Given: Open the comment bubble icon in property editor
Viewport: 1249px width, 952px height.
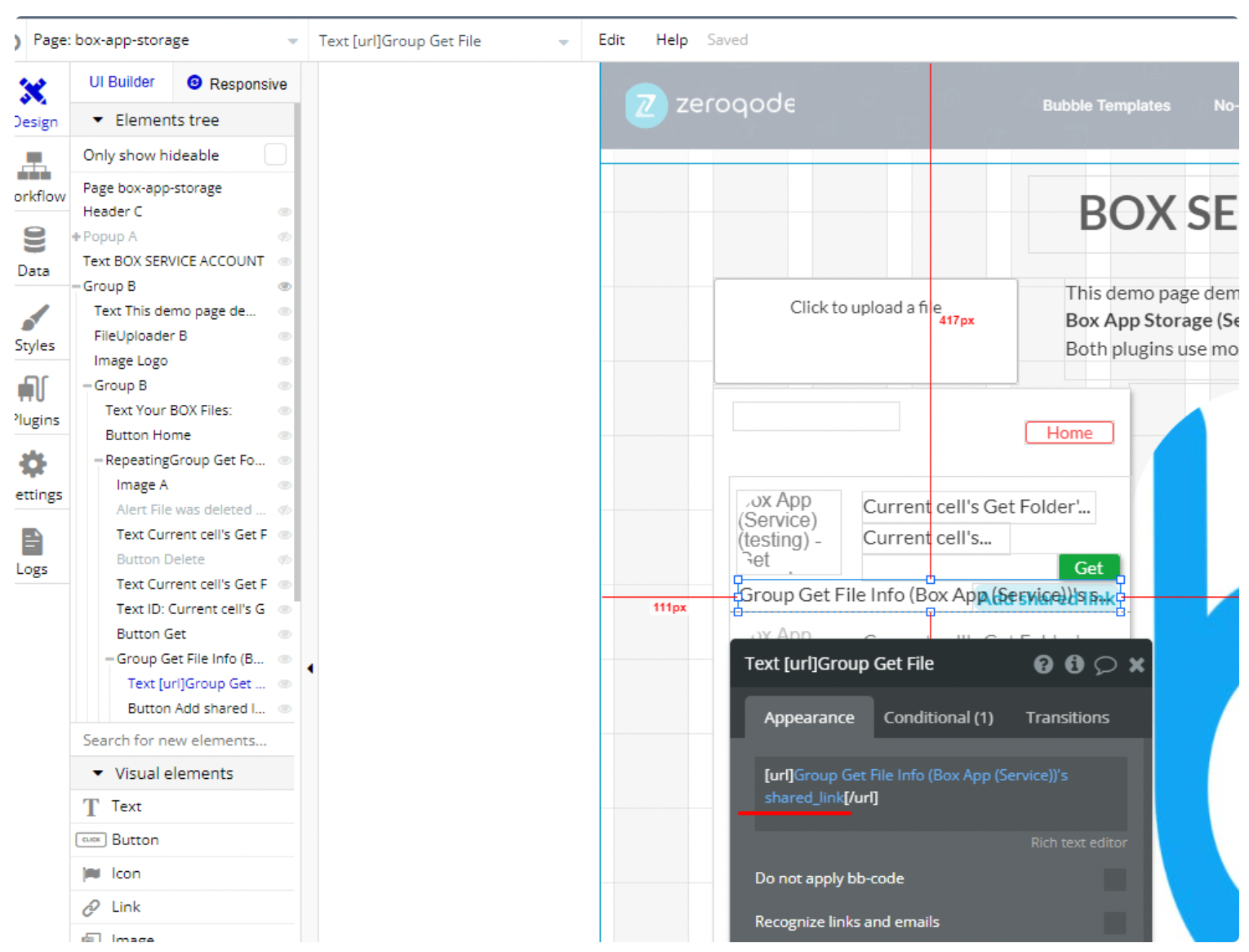Looking at the screenshot, I should (1105, 665).
